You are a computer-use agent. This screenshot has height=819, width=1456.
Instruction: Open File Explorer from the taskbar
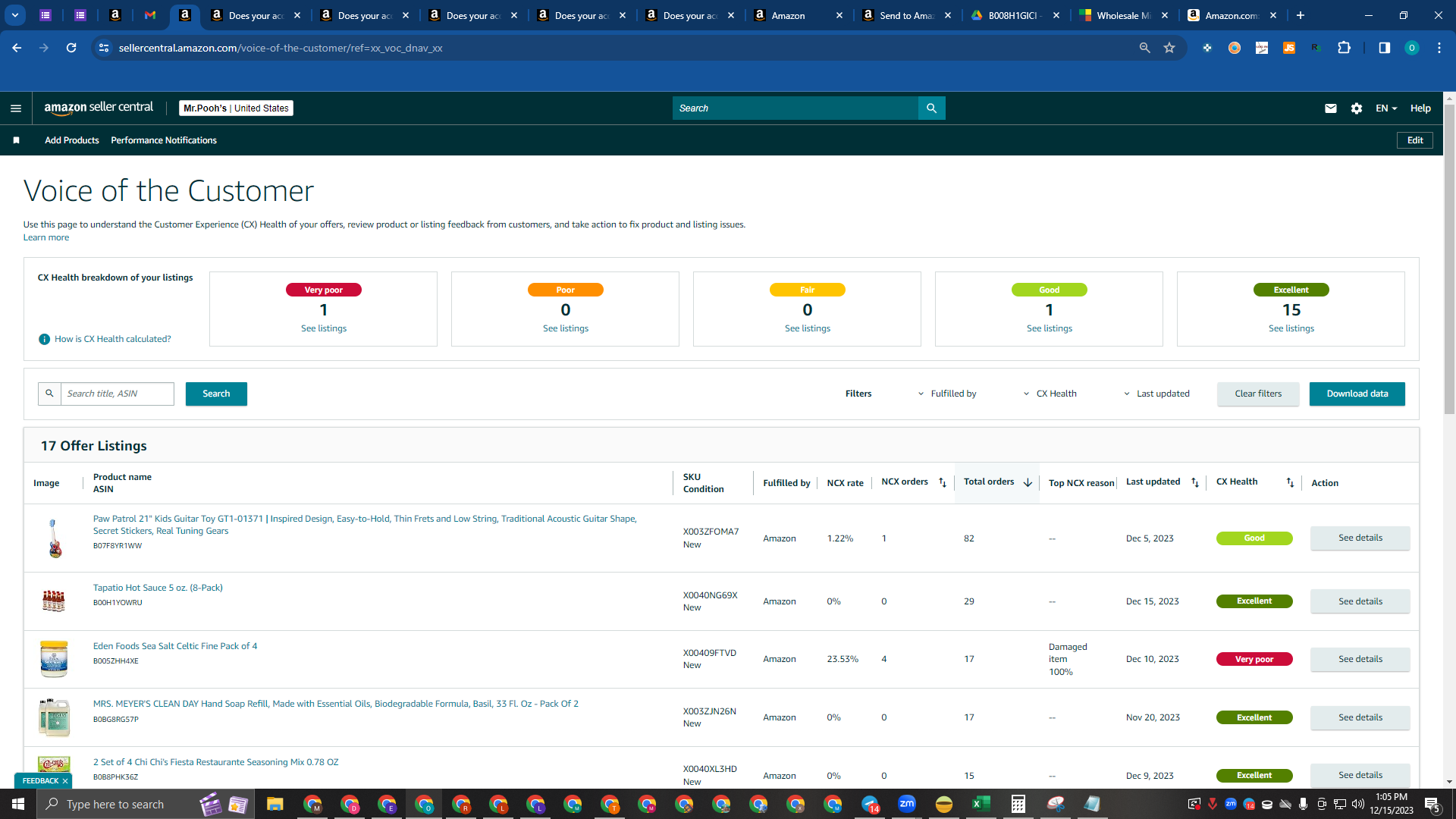[x=275, y=804]
